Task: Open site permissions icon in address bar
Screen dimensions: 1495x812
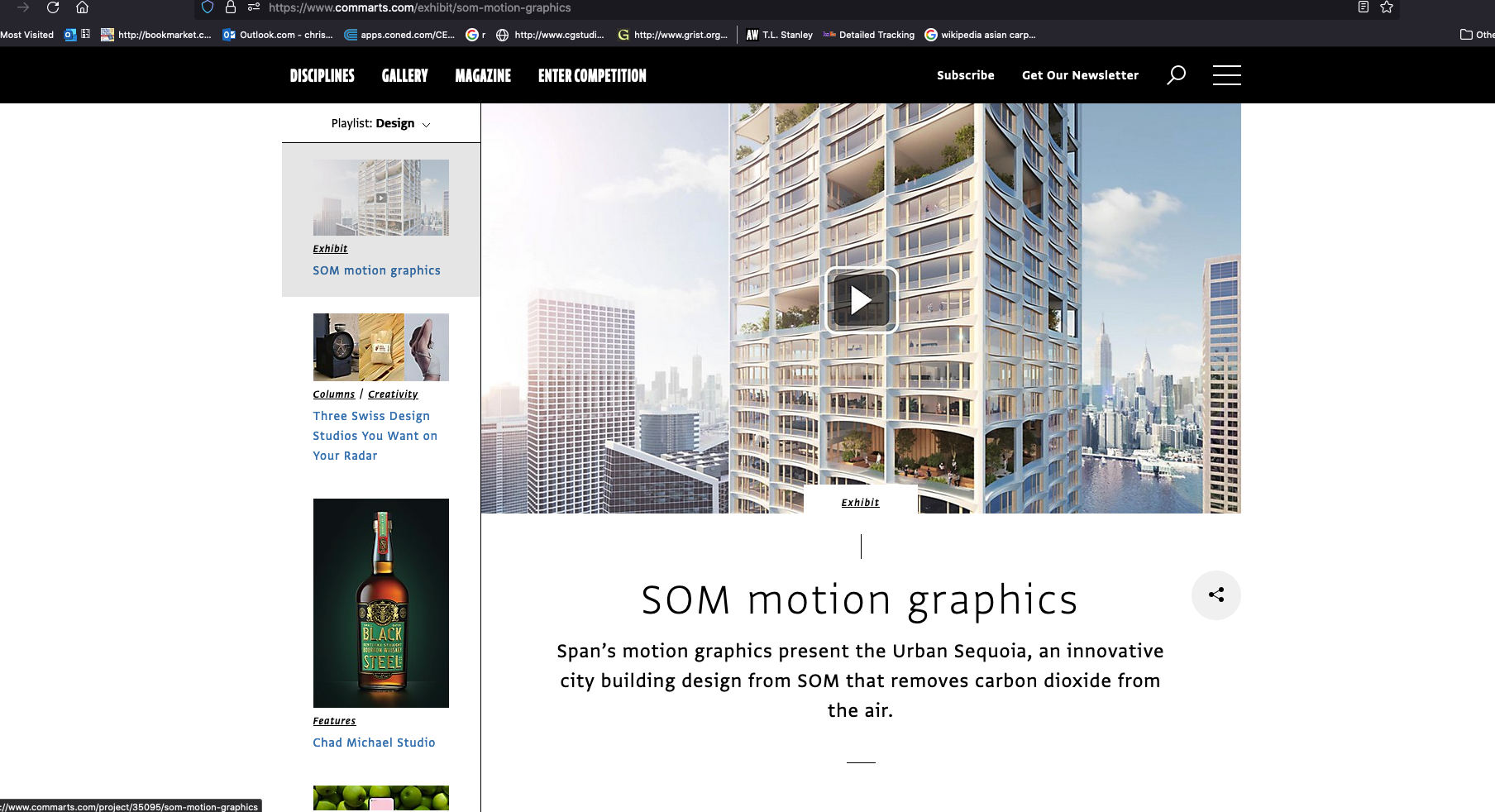Action: pyautogui.click(x=254, y=7)
